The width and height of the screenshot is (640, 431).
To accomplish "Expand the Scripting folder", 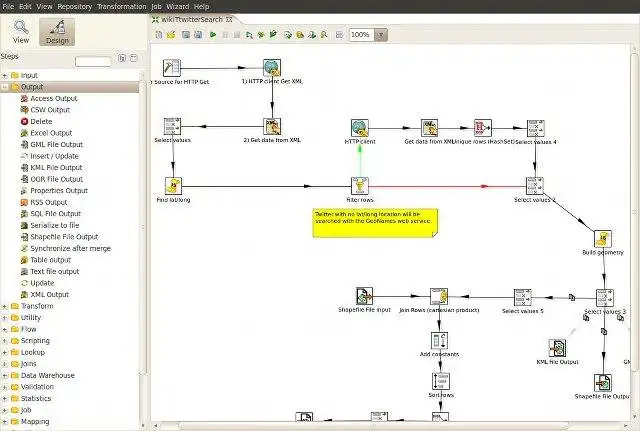I will pyautogui.click(x=4, y=341).
